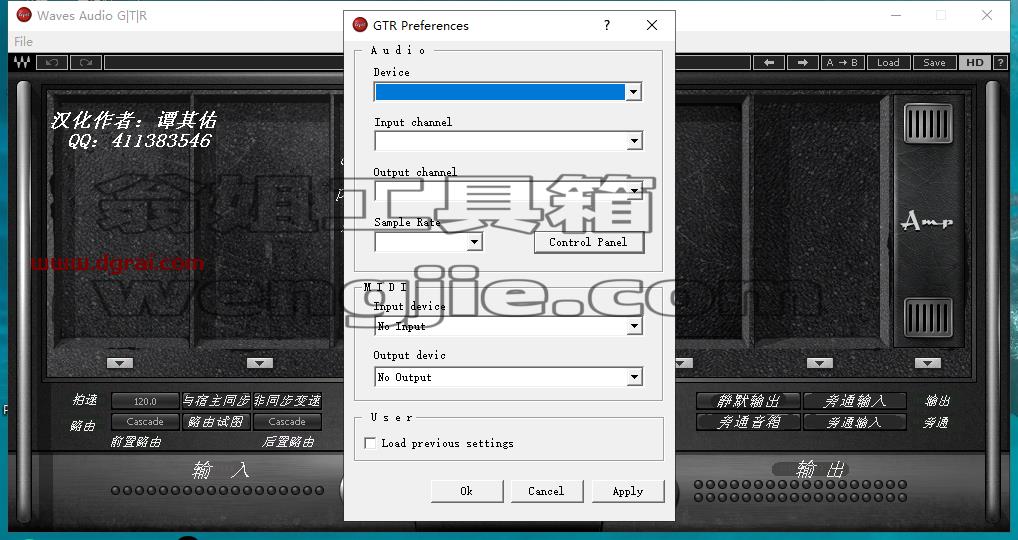Screen dimensions: 1018x540
Task: Minimize the Waves Audio GTR window
Action: [x=896, y=15]
